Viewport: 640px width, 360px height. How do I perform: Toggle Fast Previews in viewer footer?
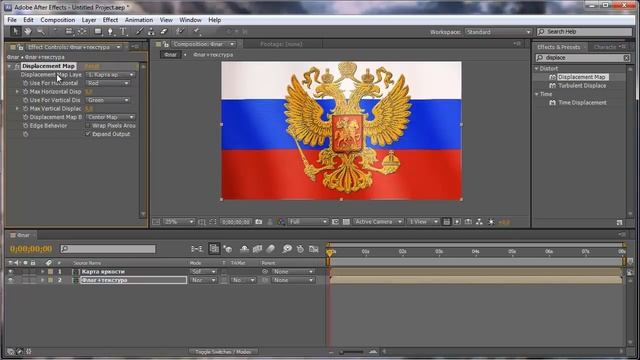[x=457, y=222]
